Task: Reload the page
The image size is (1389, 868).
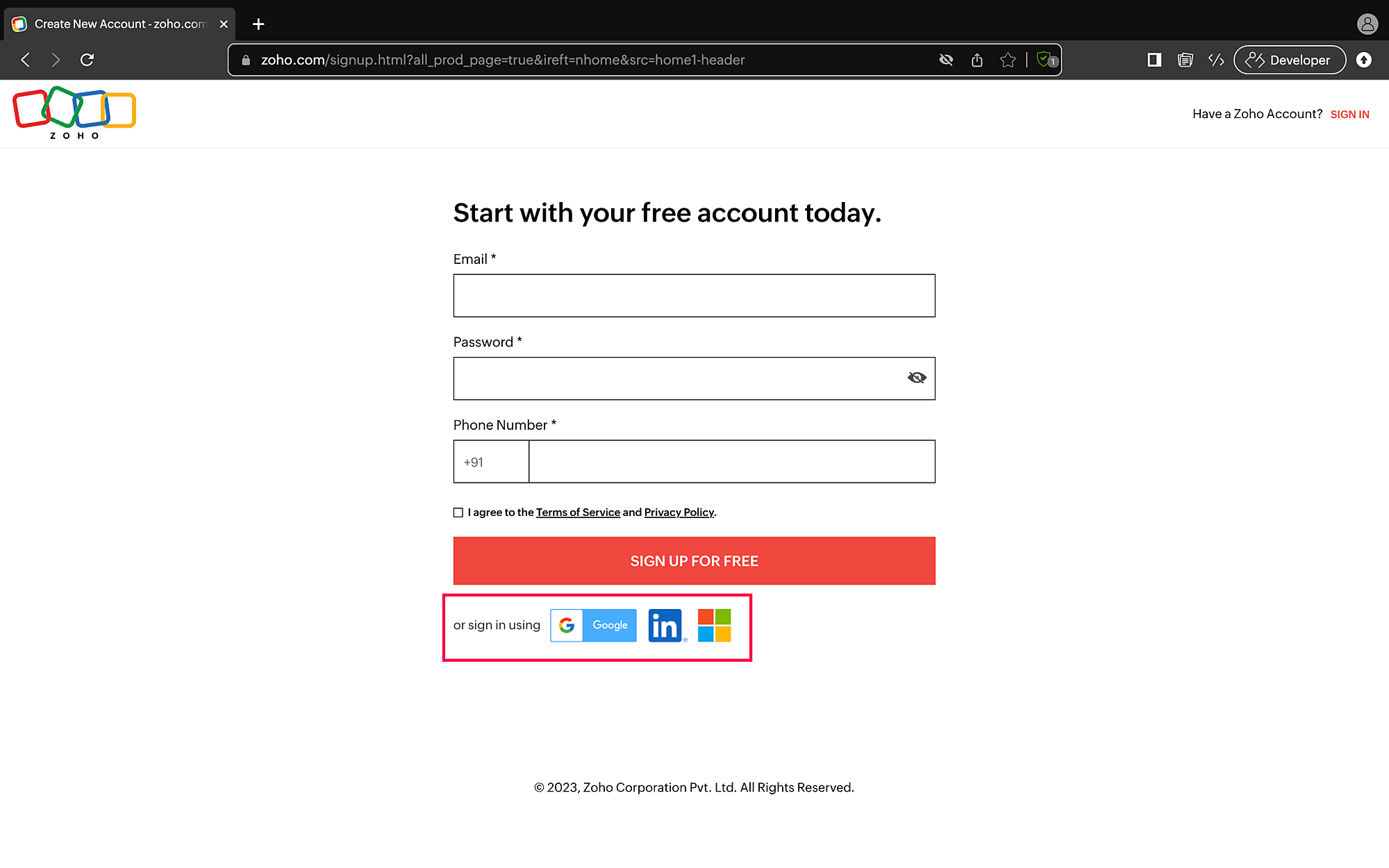Action: (87, 60)
